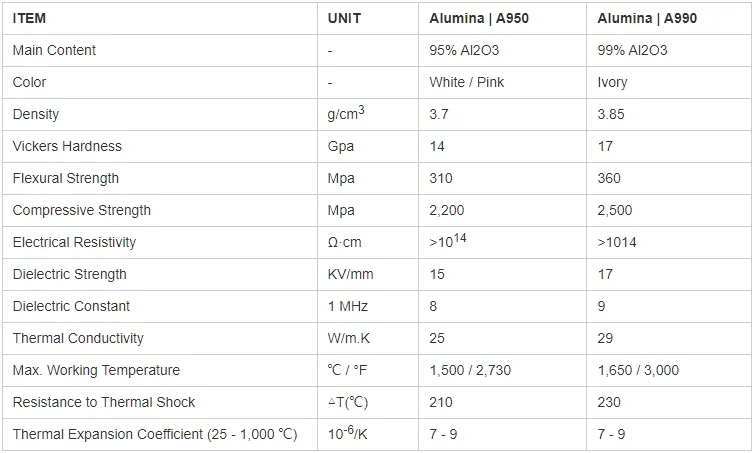Select the Electrical Resistivity row label
The height and width of the screenshot is (453, 755).
(x=74, y=242)
